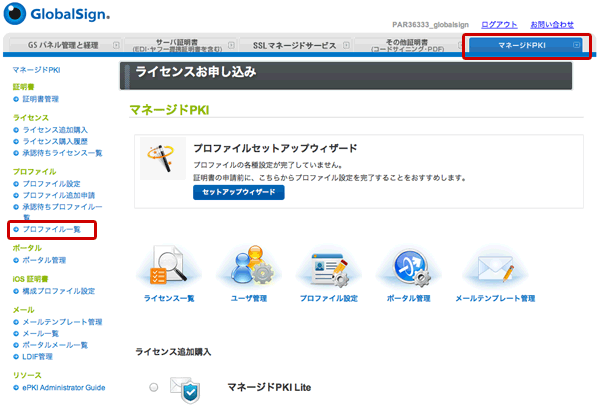Click the ライセンス一覧 label under icon

click(x=169, y=298)
